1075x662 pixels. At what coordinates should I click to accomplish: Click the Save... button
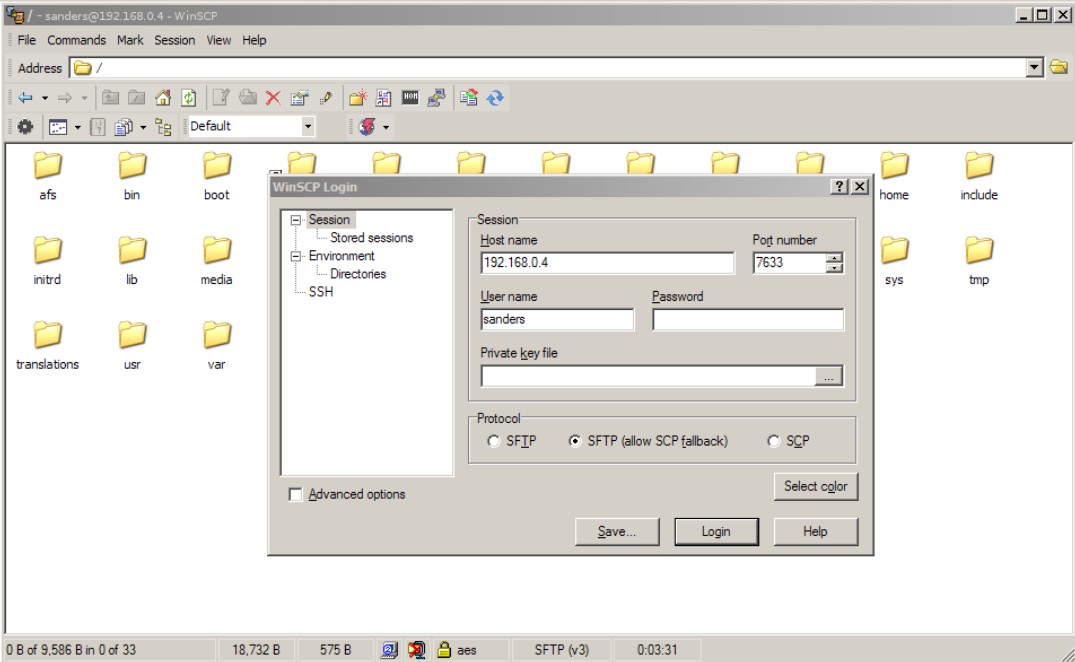click(x=616, y=532)
